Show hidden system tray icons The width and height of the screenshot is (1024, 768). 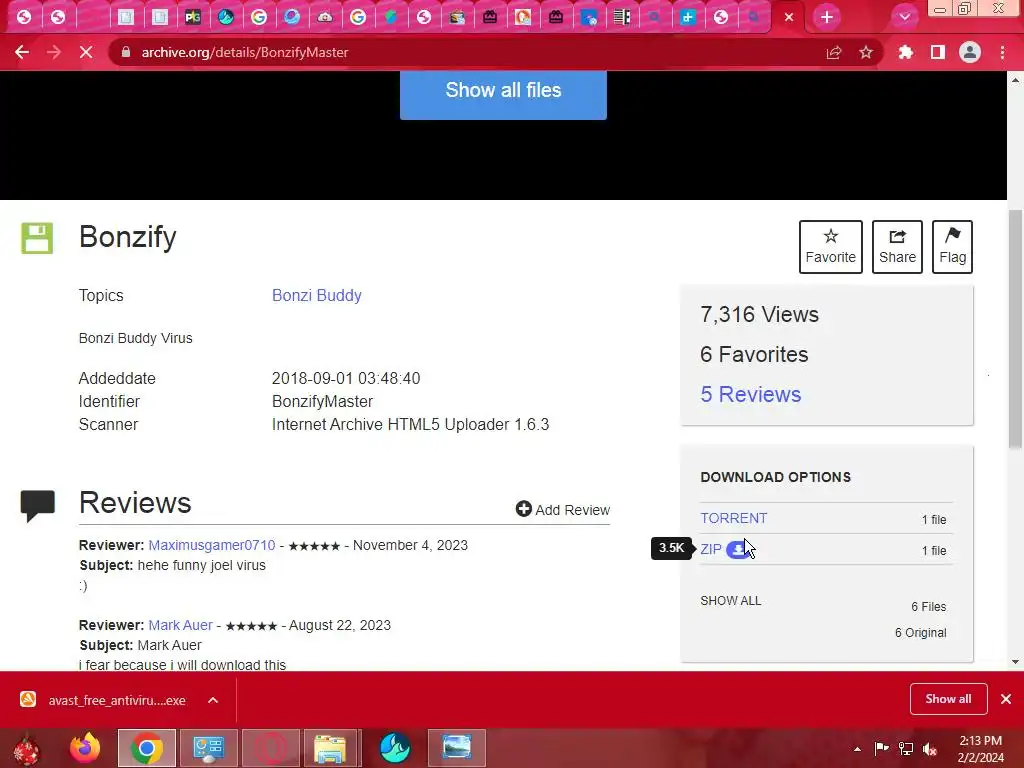pyautogui.click(x=857, y=749)
